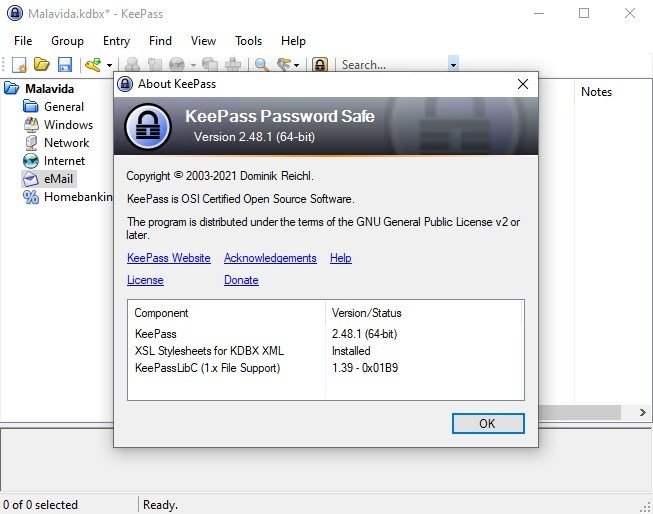
Task: Click the New database toolbar icon
Action: click(19, 65)
